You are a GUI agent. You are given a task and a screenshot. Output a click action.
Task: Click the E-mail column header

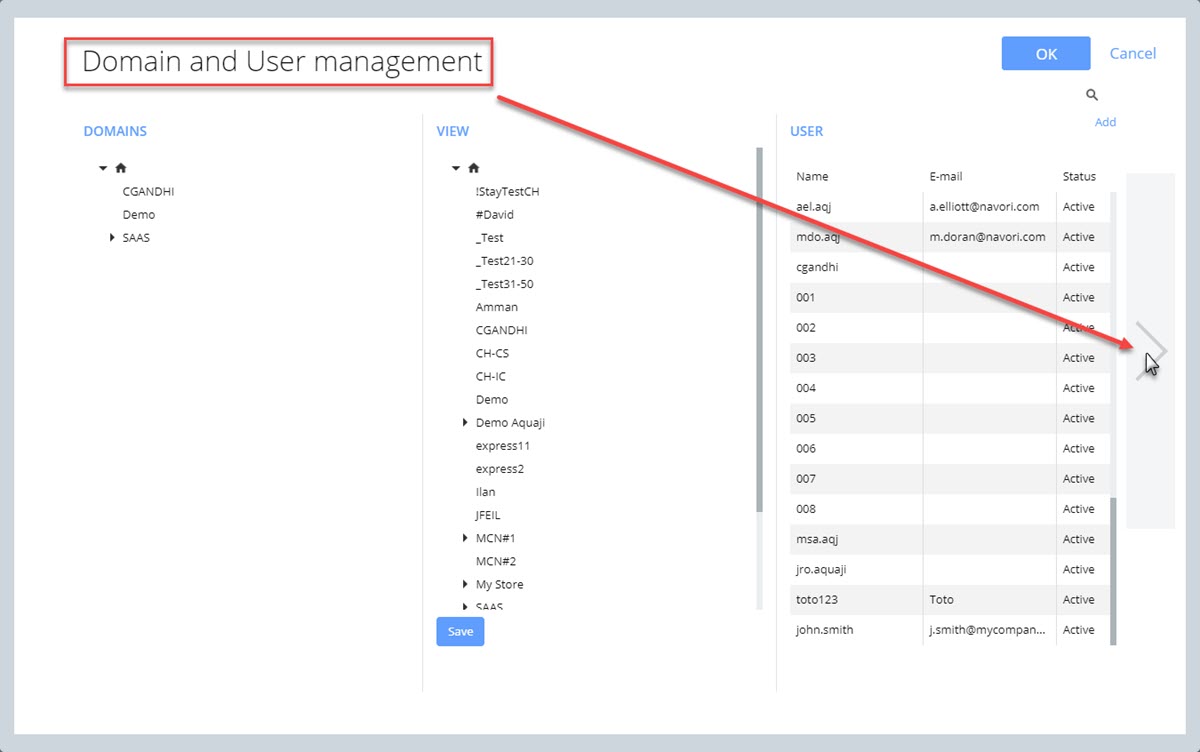pyautogui.click(x=946, y=177)
